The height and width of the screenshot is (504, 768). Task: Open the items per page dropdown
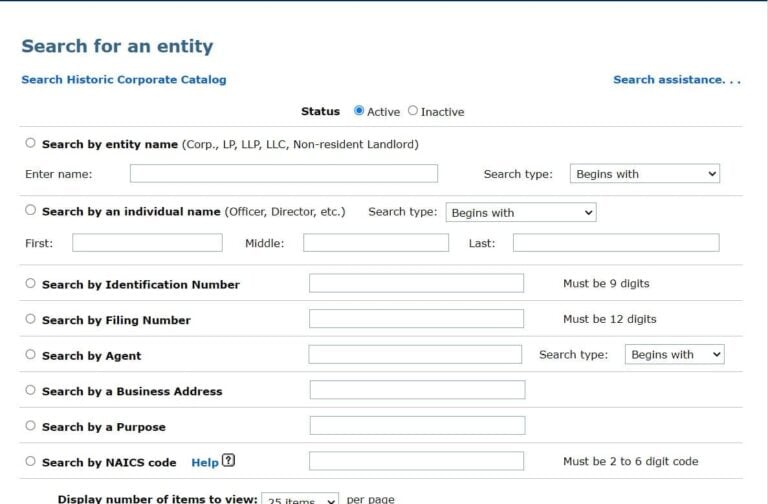click(300, 499)
